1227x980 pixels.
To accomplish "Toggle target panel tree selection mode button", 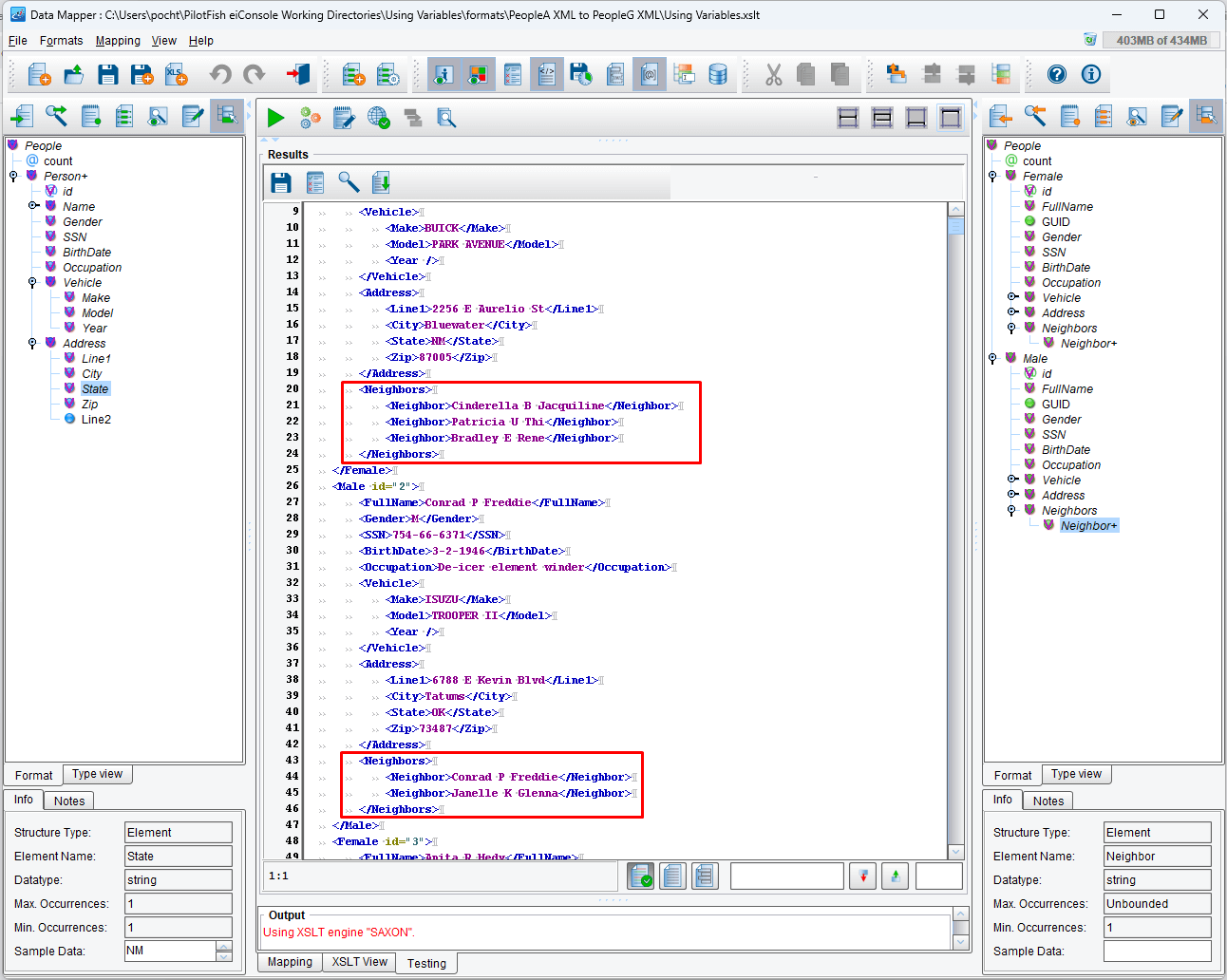I will [1206, 116].
